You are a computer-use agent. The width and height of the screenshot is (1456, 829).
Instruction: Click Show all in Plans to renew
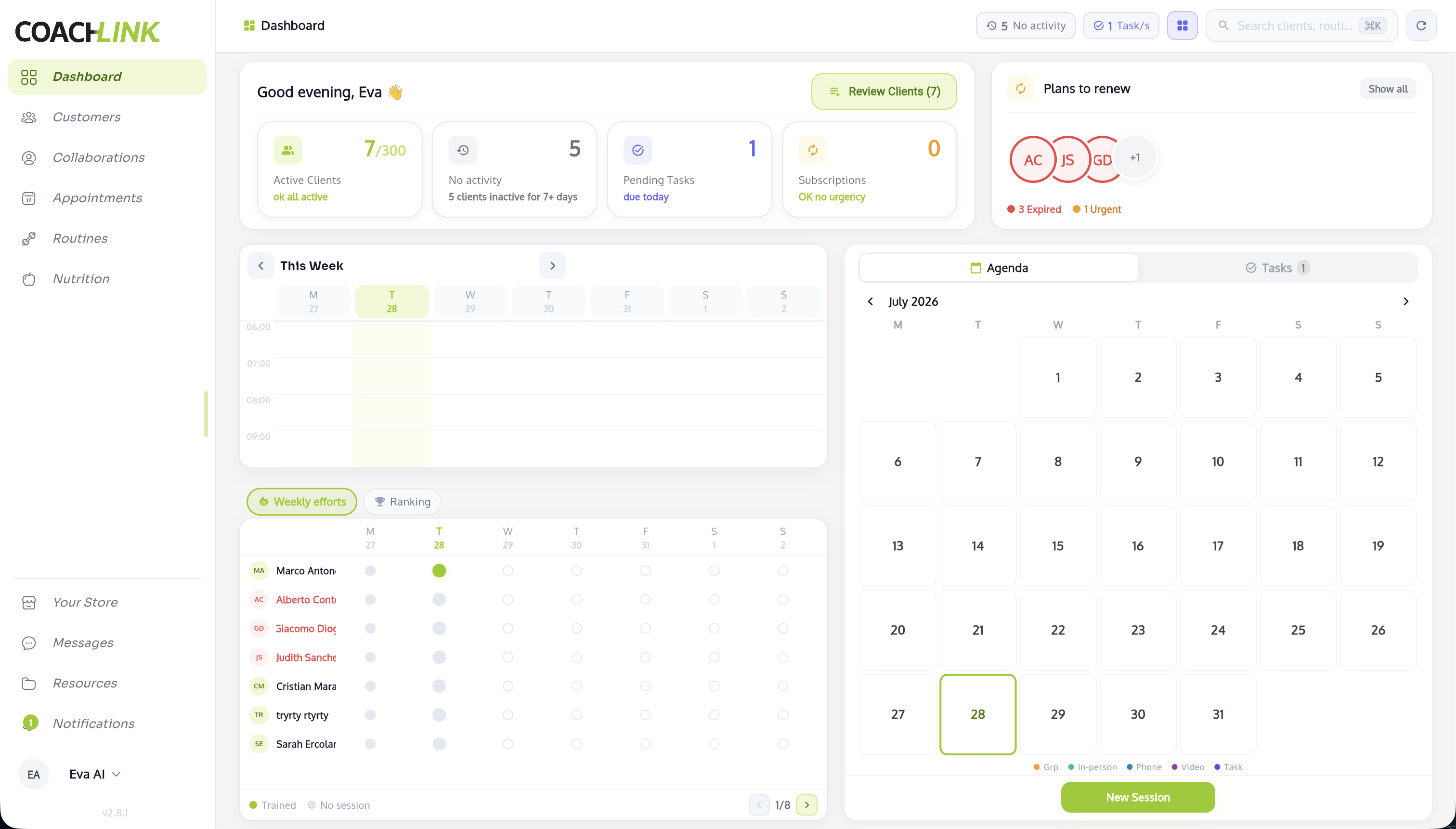tap(1388, 90)
